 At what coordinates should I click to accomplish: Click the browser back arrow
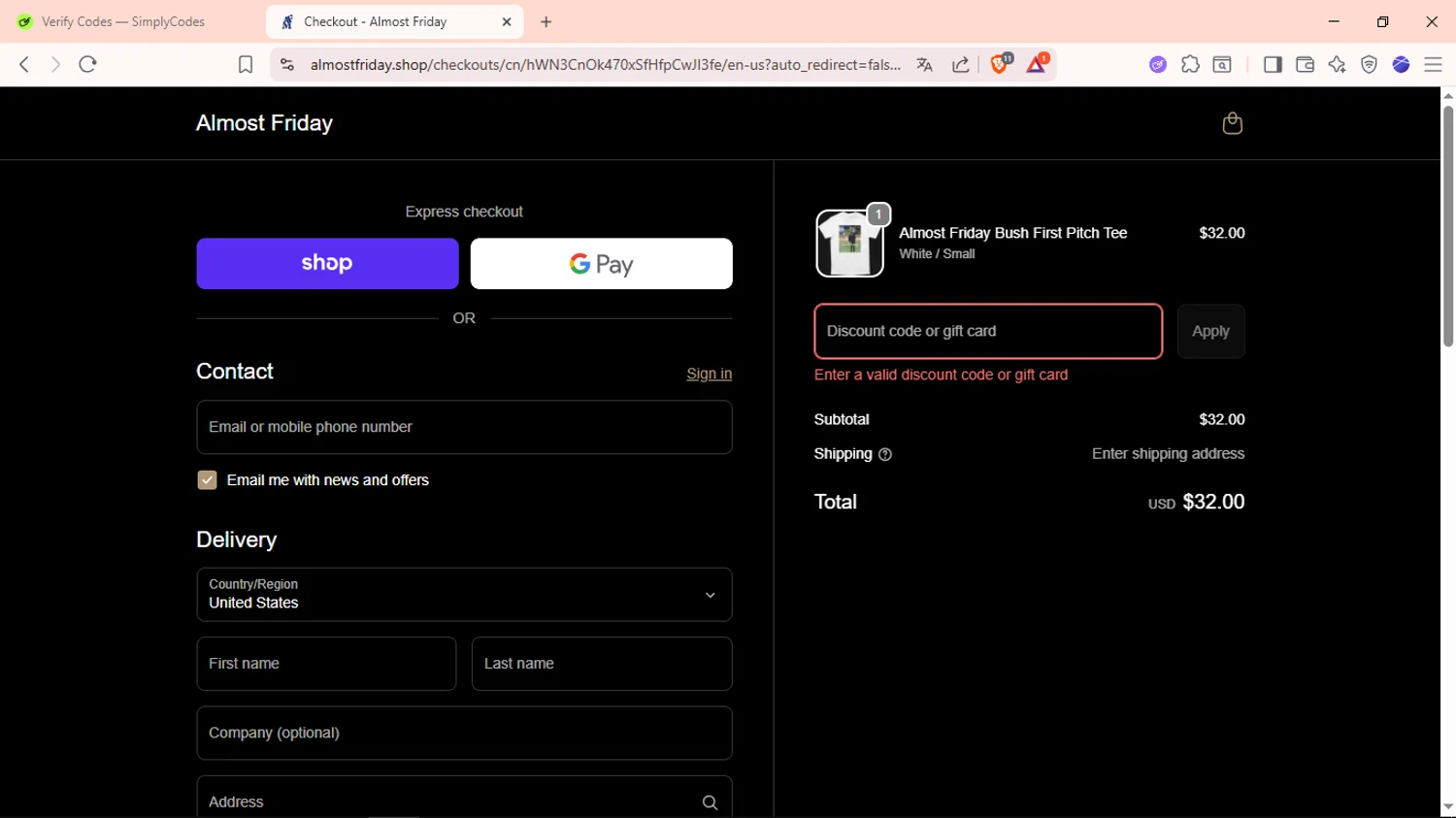tap(24, 64)
